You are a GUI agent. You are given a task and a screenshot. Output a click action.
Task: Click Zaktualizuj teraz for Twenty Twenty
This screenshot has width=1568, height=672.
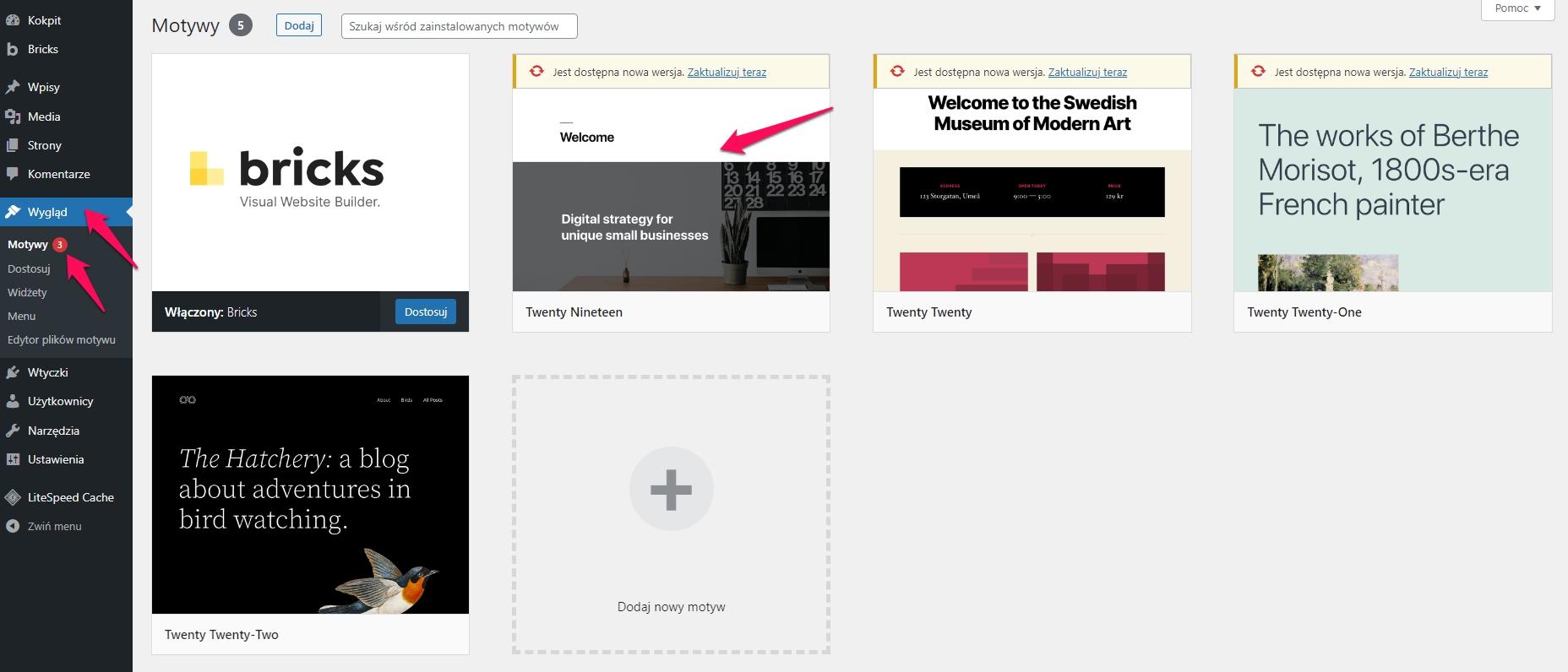(x=1087, y=72)
